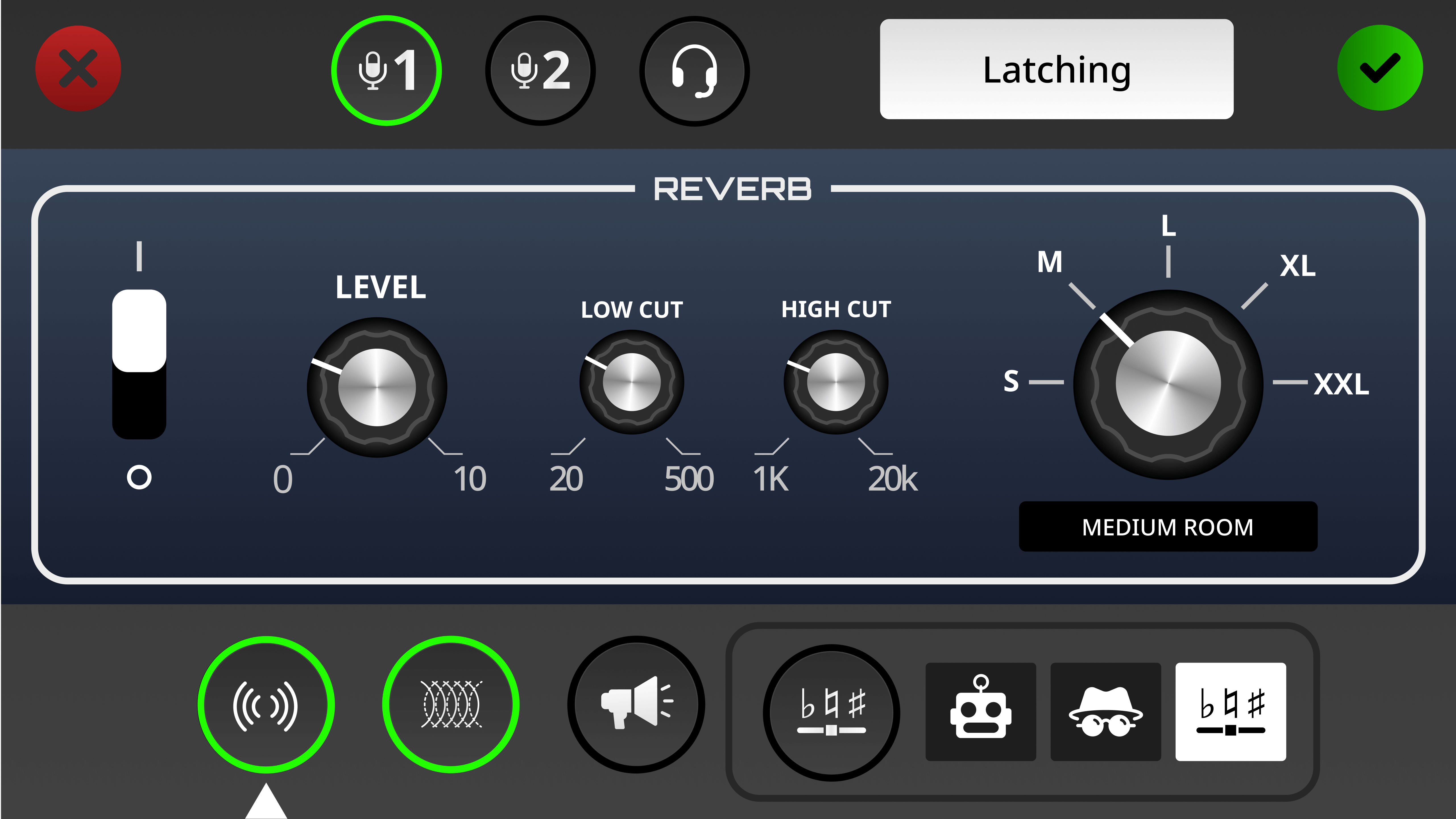Image resolution: width=1456 pixels, height=819 pixels.
Task: Choose the white pitch shifter tile
Action: 1231,712
